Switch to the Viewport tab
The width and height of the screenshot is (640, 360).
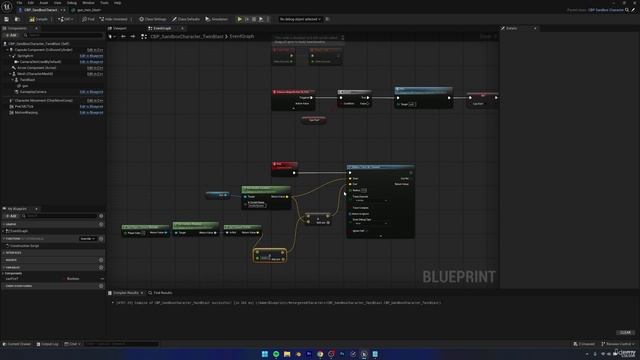coord(118,28)
